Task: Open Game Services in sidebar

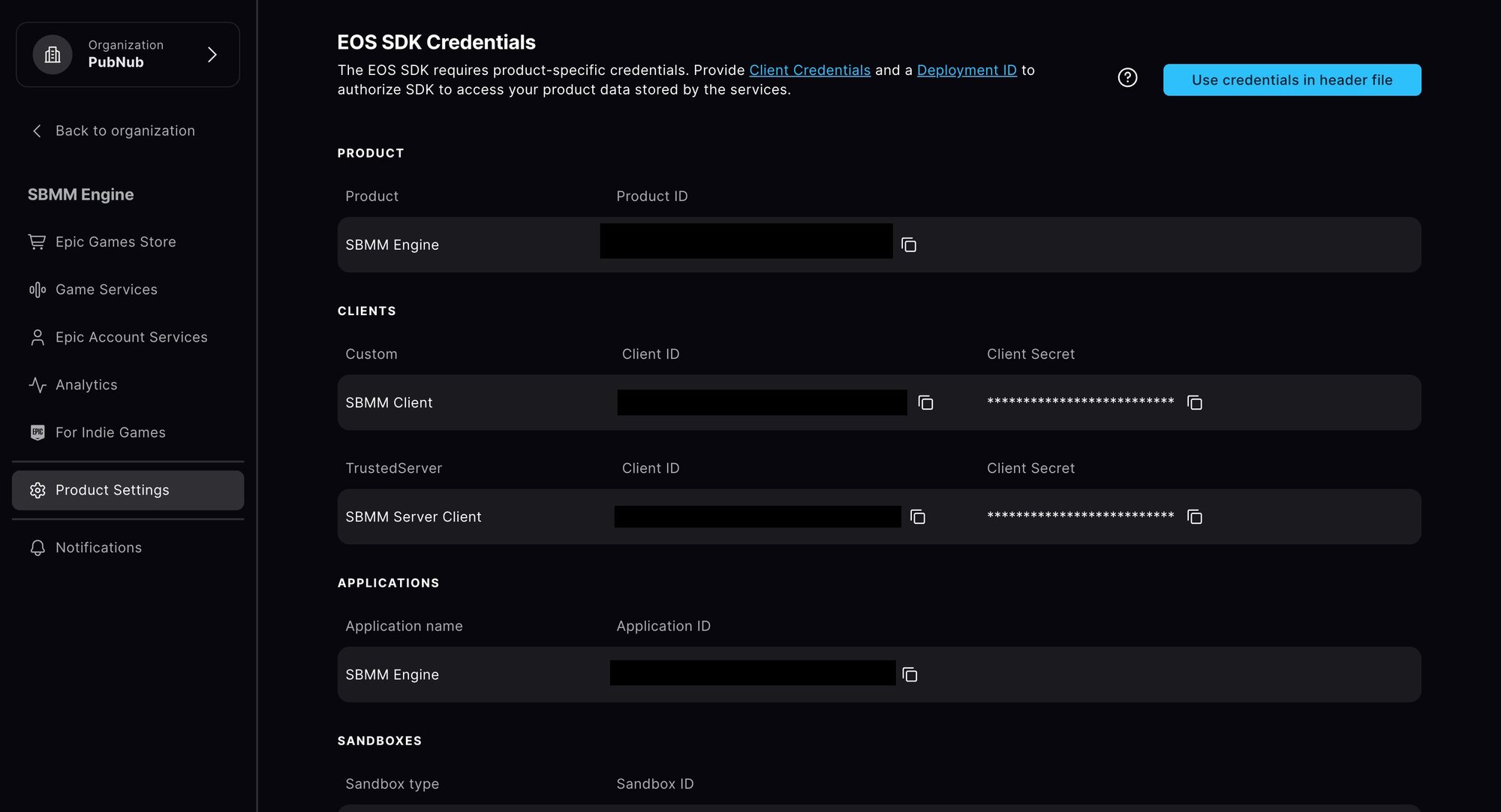Action: (106, 290)
